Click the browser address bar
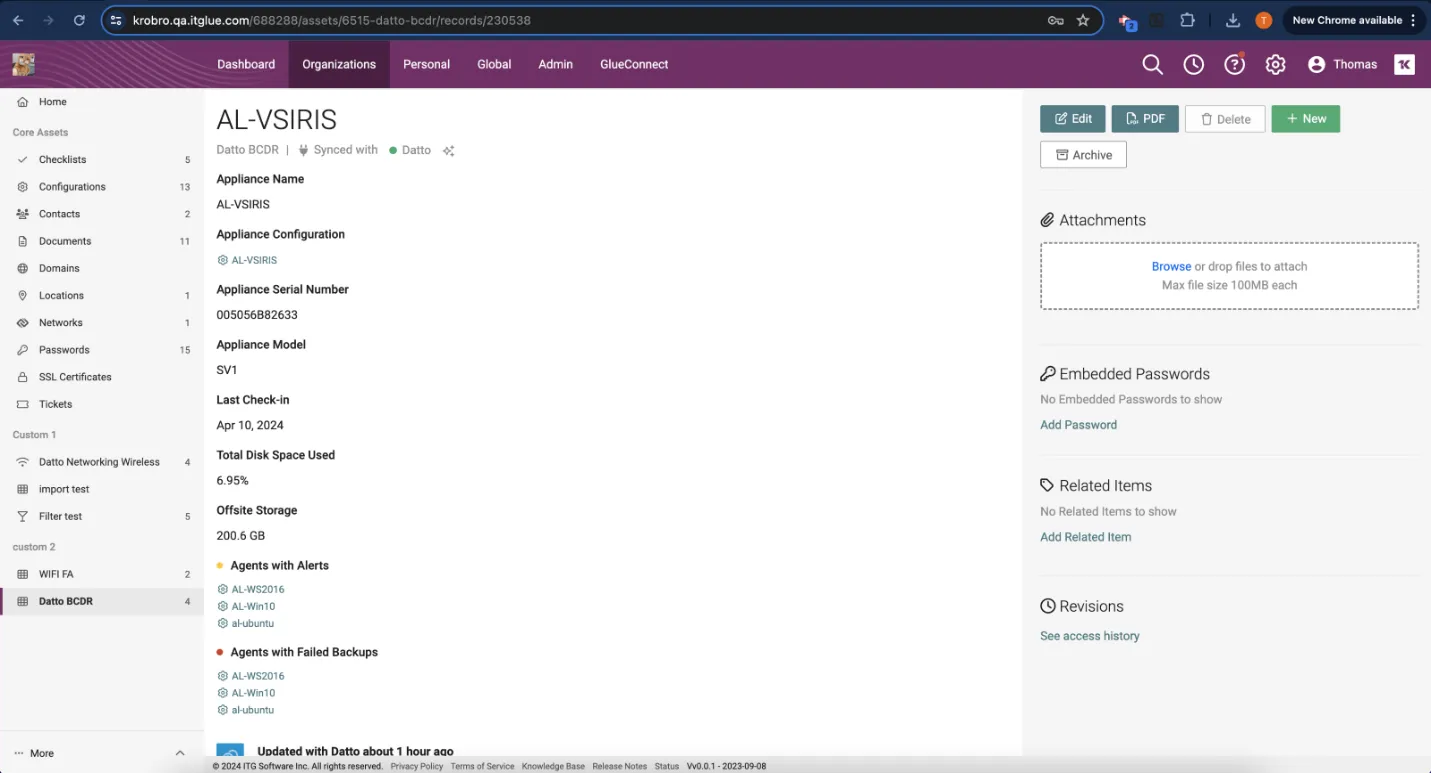The width and height of the screenshot is (1431, 773). click(580, 20)
